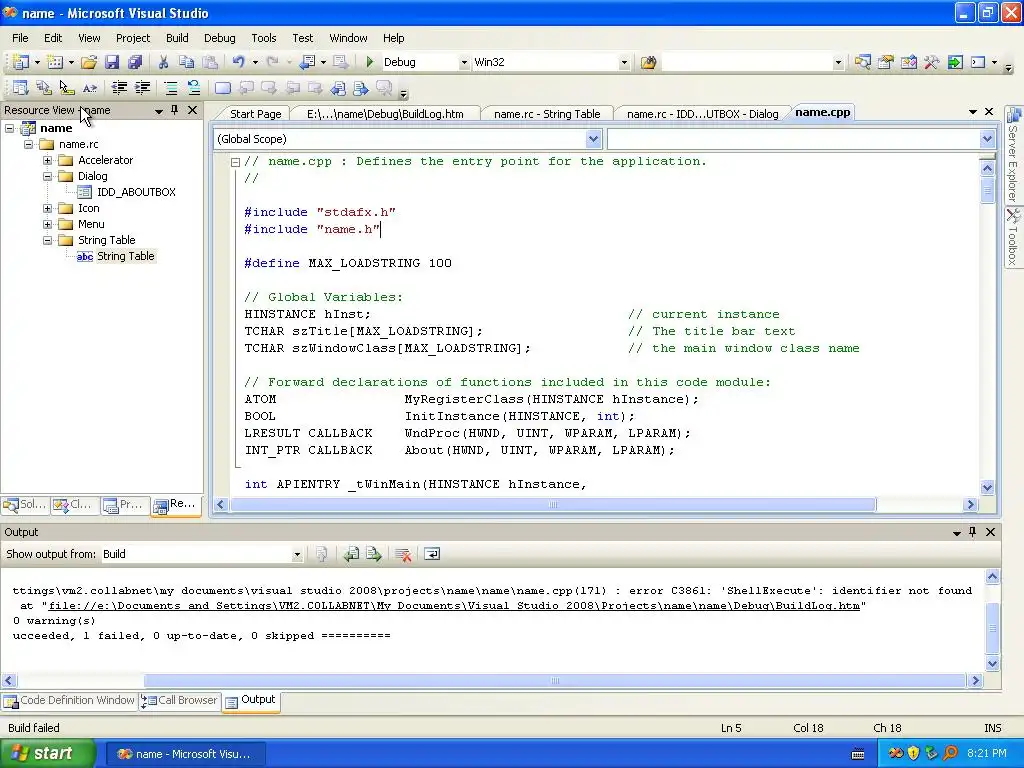Save the file with the single floppy icon
This screenshot has height=768, width=1024.
(x=112, y=62)
